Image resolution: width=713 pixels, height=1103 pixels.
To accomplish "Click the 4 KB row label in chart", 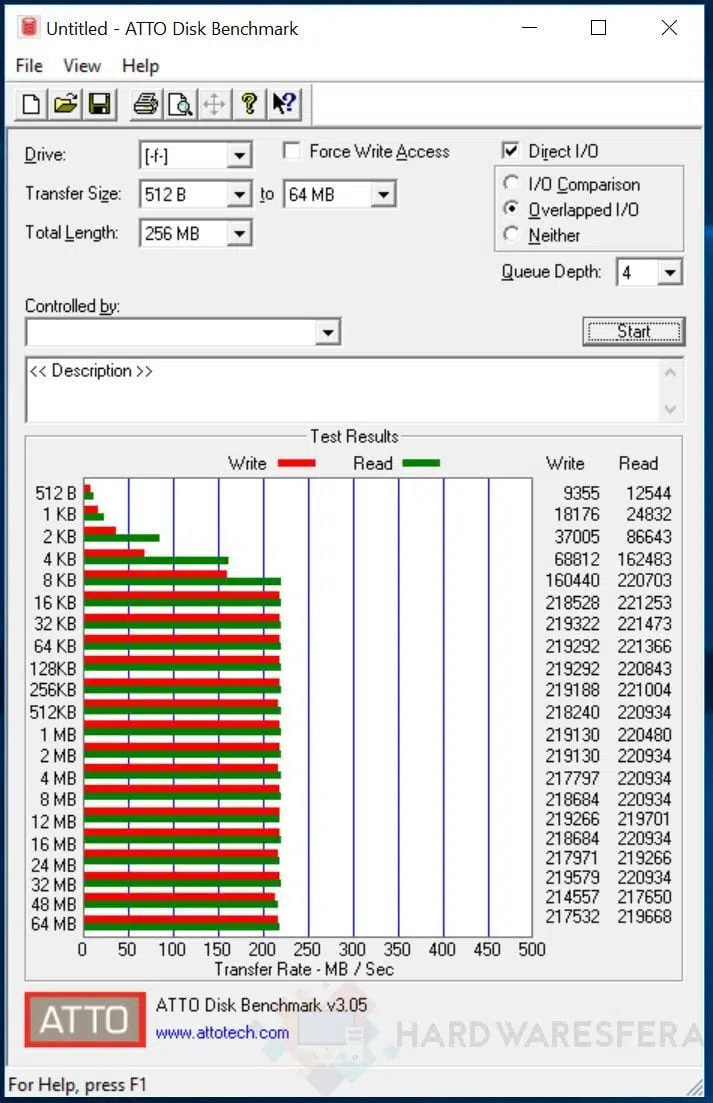I will pyautogui.click(x=59, y=559).
